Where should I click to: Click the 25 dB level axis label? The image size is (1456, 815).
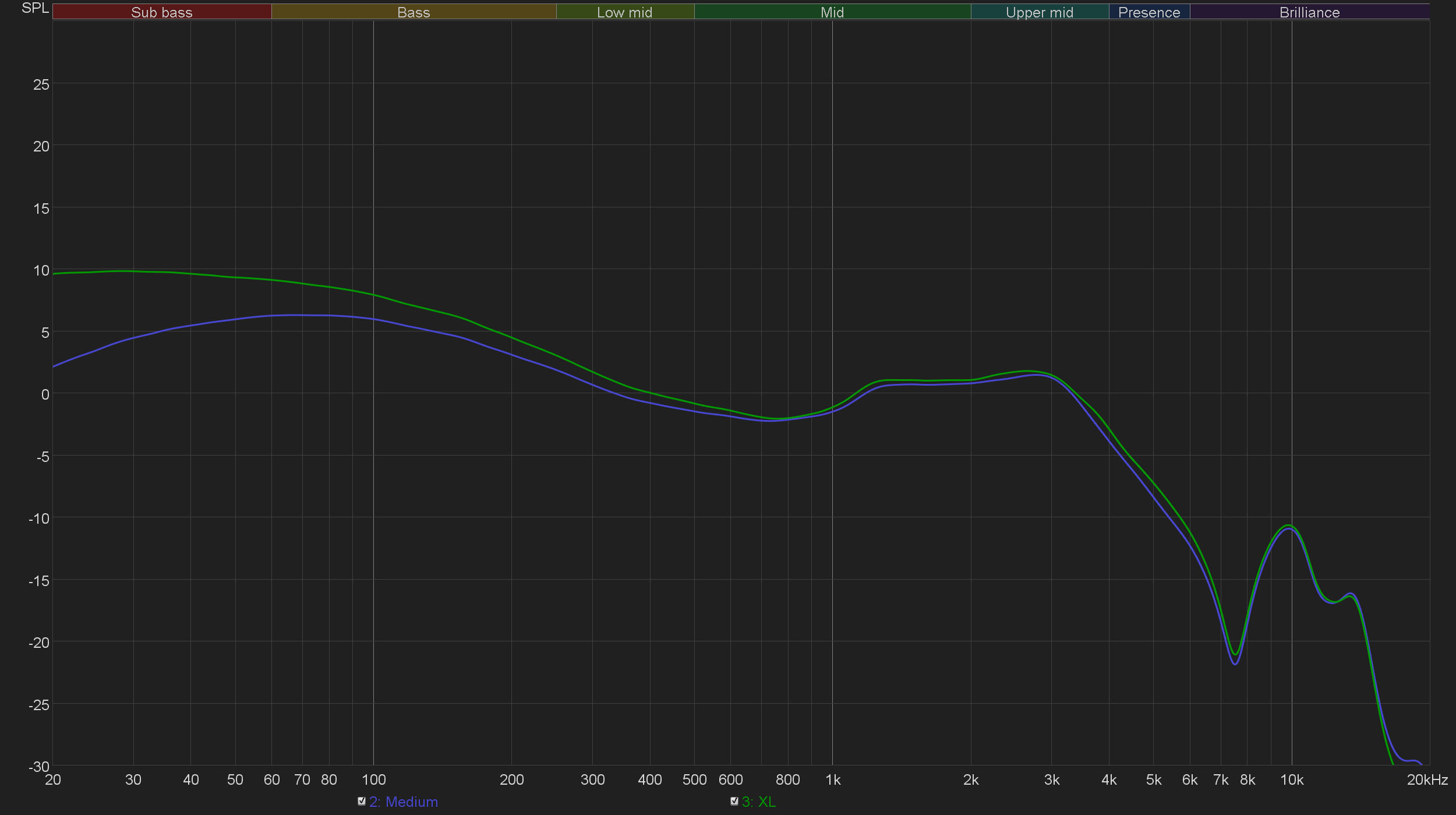click(41, 84)
